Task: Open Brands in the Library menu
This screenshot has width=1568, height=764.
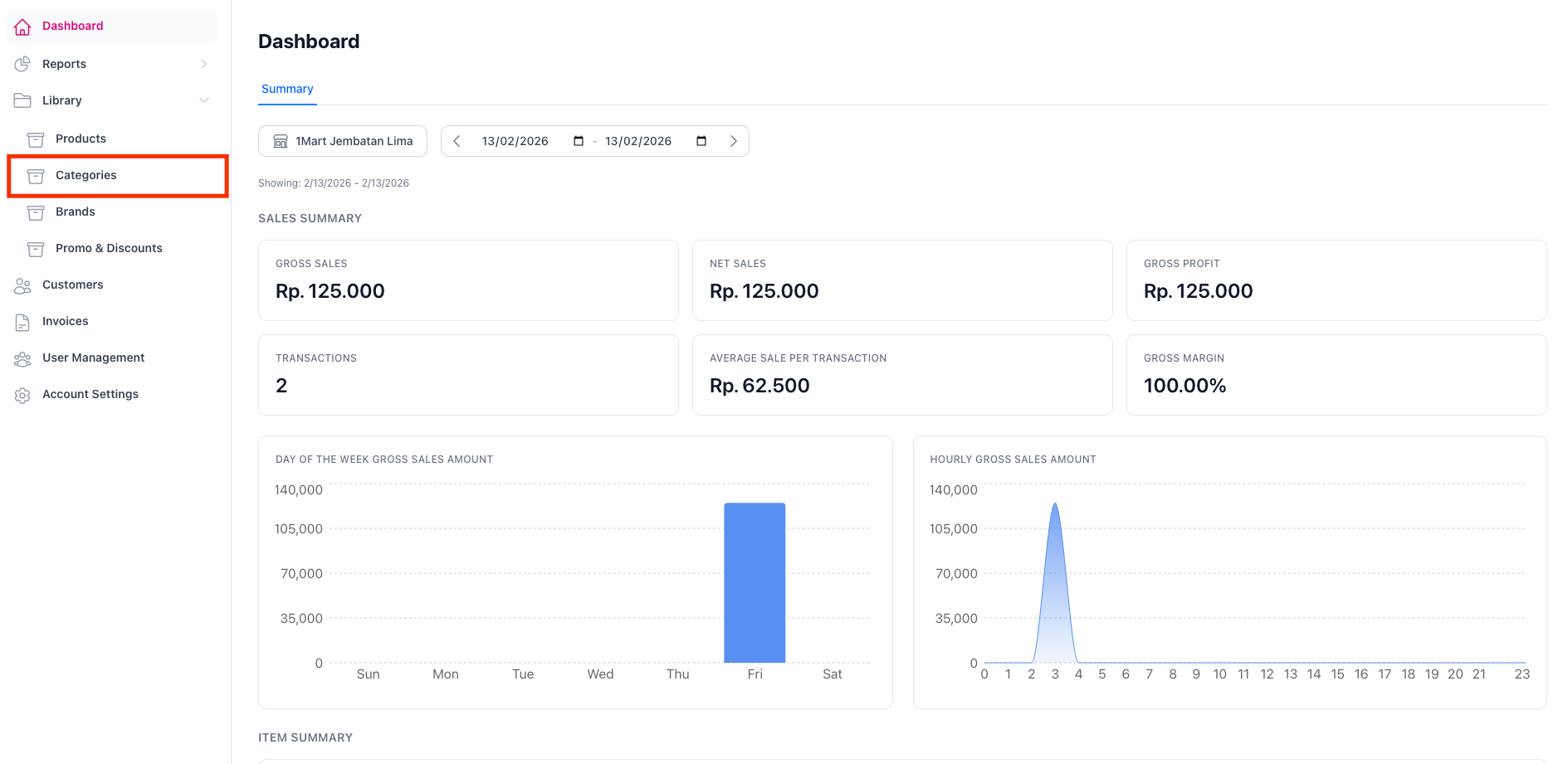Action: [x=76, y=212]
